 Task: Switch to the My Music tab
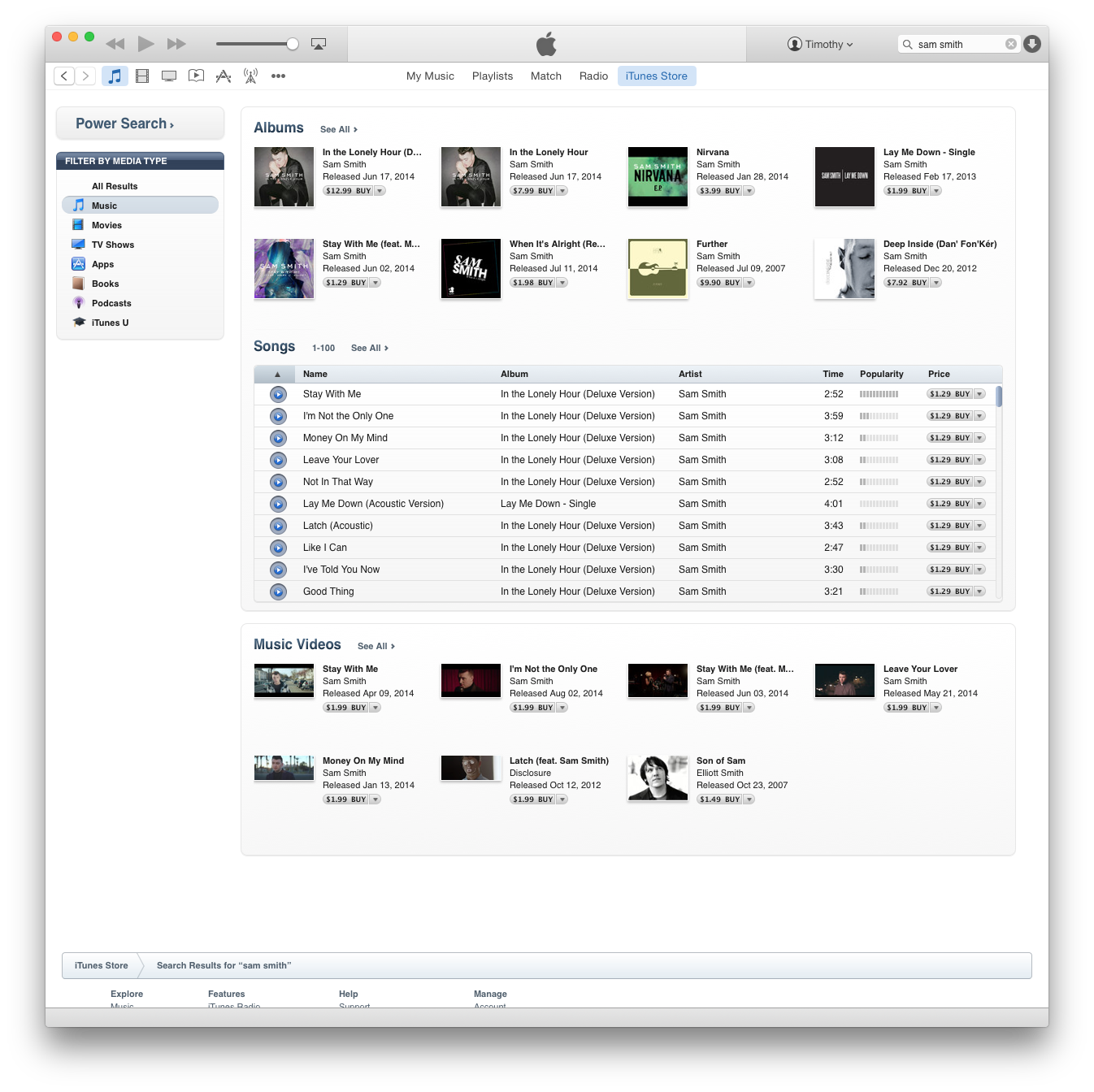430,76
